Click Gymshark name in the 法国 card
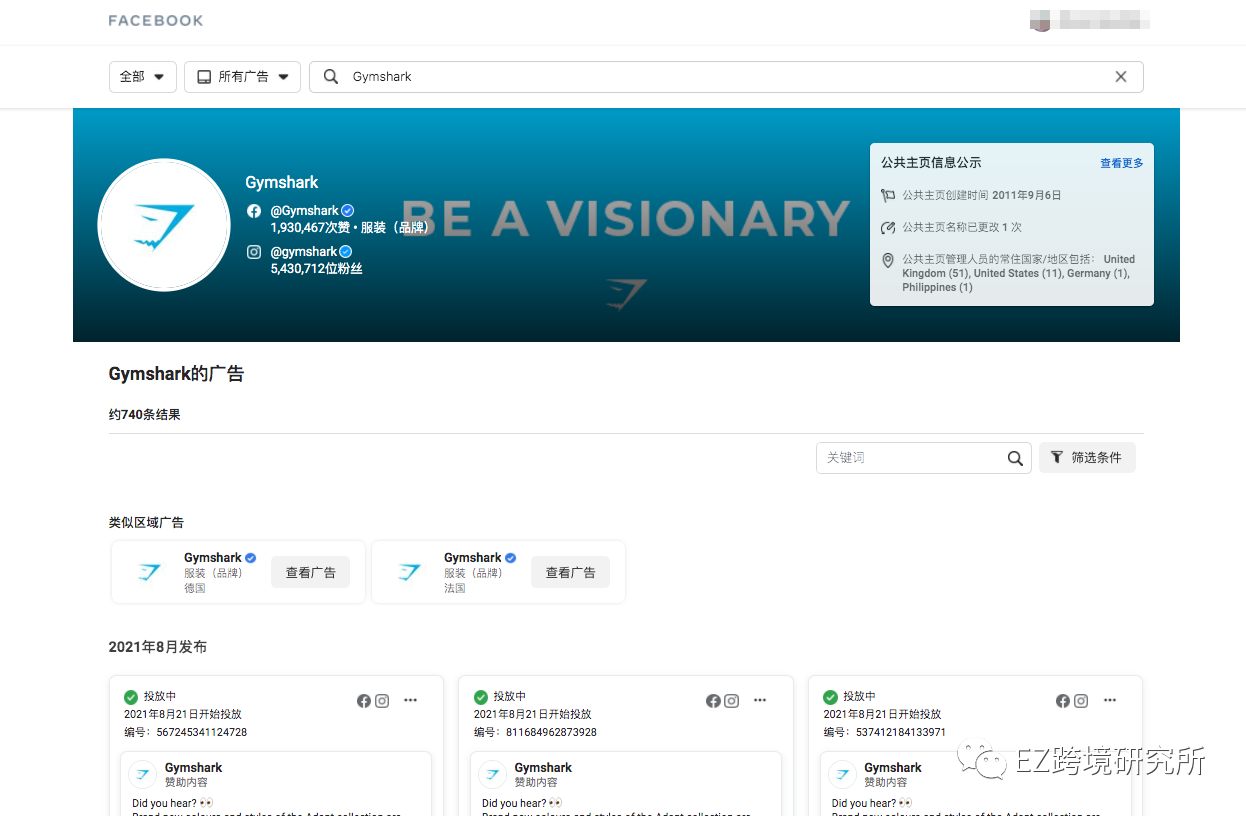Image resolution: width=1246 pixels, height=816 pixels. tap(473, 558)
